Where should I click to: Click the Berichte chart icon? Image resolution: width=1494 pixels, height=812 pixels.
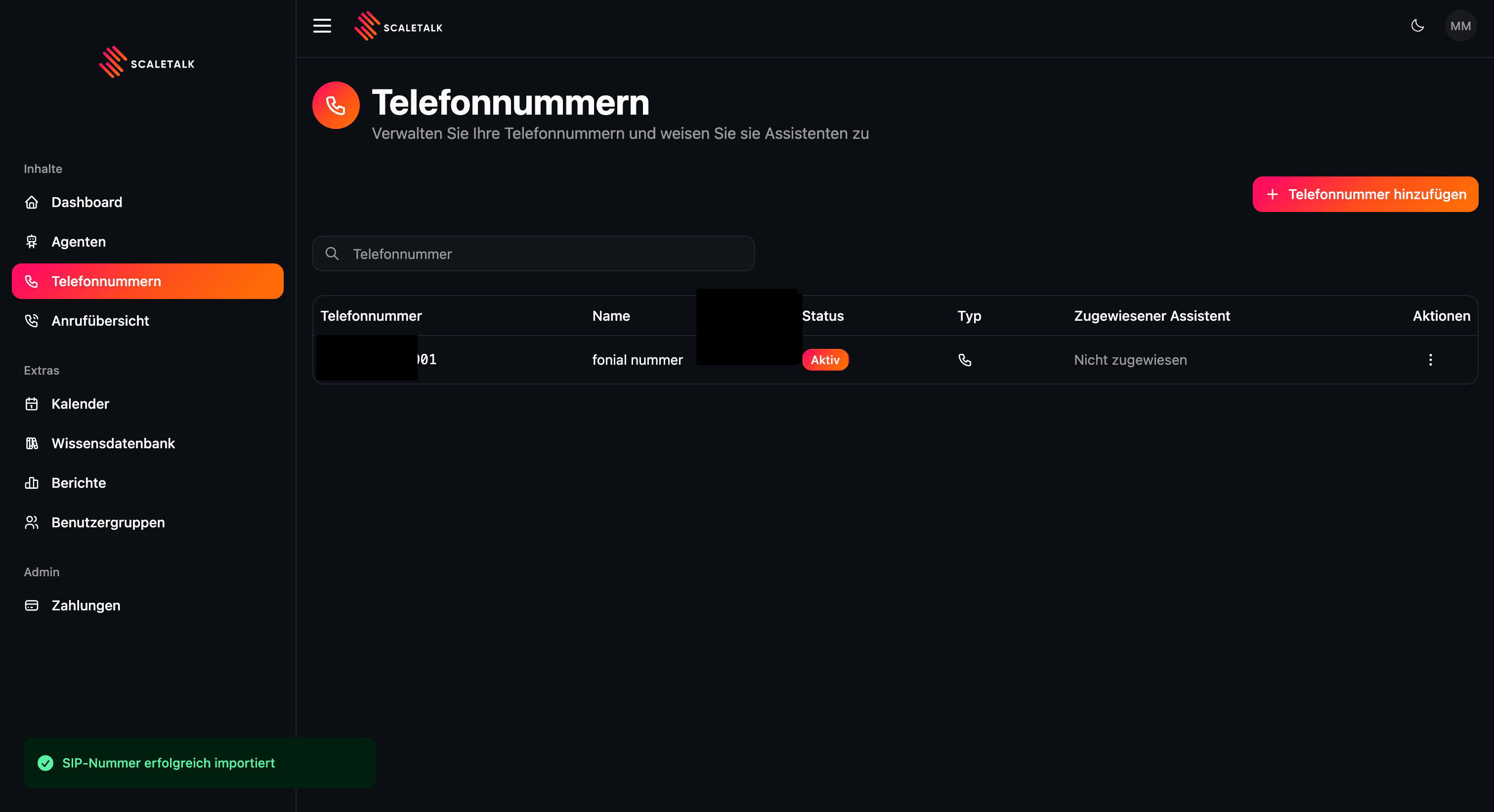[x=32, y=482]
